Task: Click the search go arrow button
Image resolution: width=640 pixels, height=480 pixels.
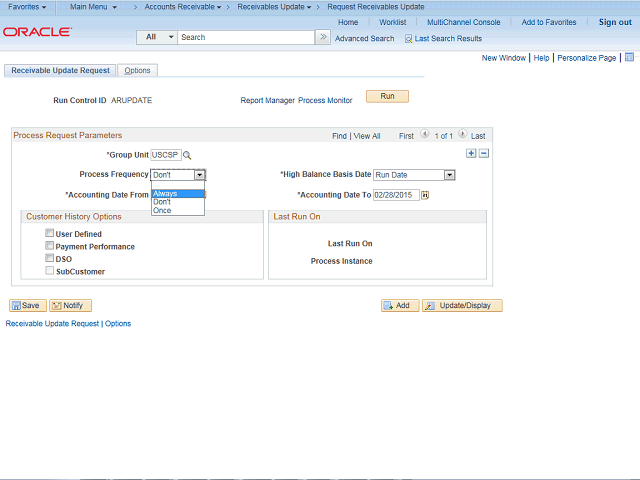Action: [x=323, y=37]
